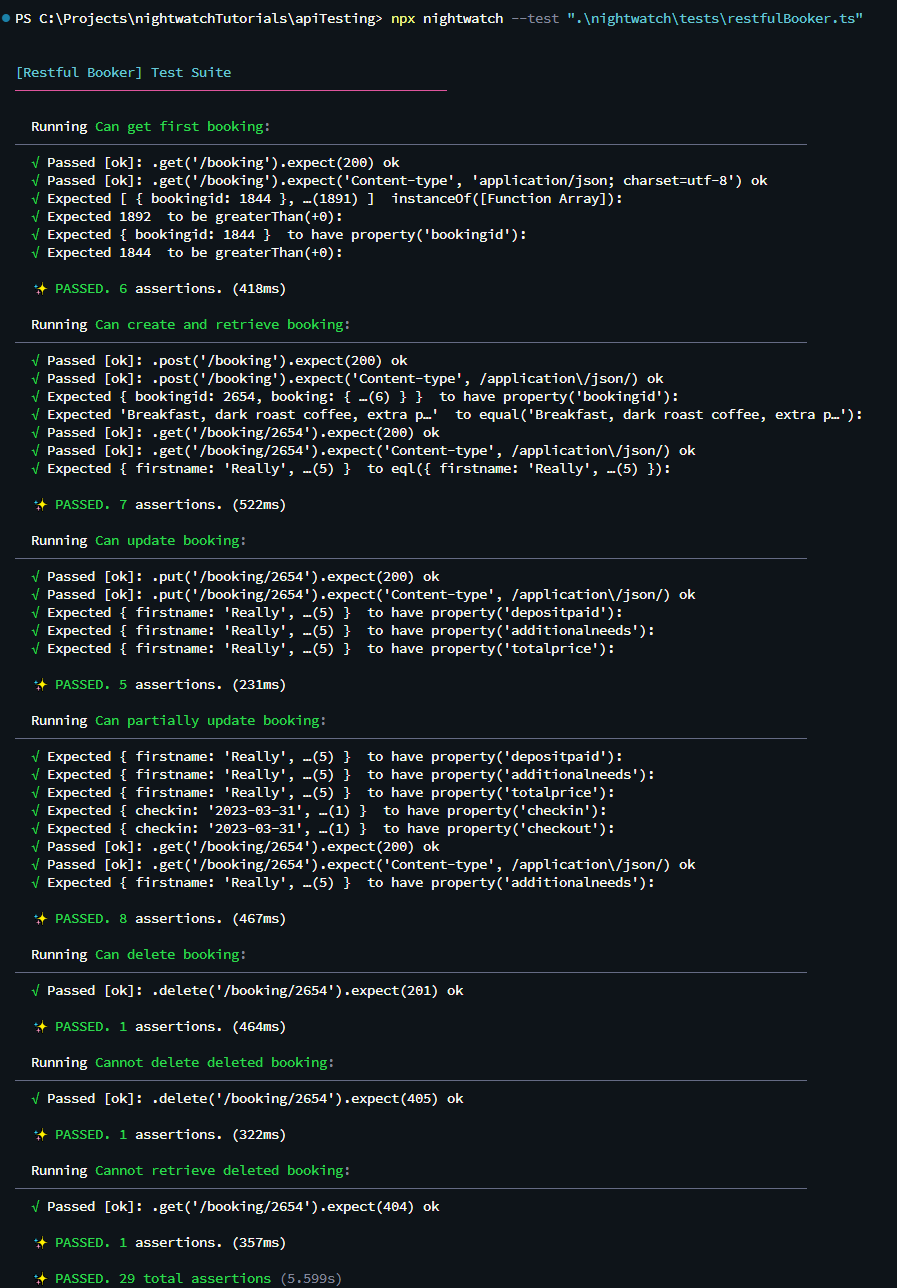This screenshot has width=897, height=1288.
Task: Select the '[Restful Booker] Test Suite' heading
Action: point(122,72)
